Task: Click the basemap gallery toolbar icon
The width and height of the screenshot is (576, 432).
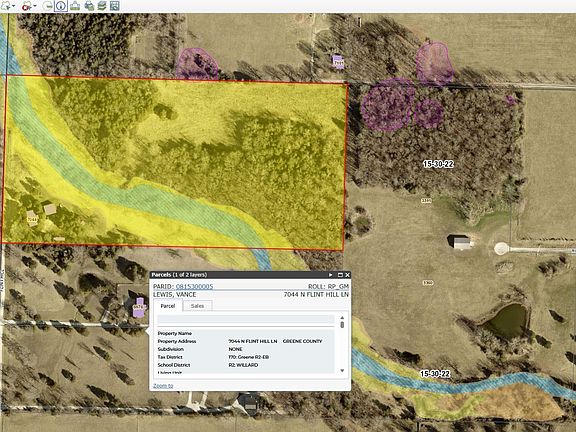Action: pyautogui.click(x=75, y=6)
